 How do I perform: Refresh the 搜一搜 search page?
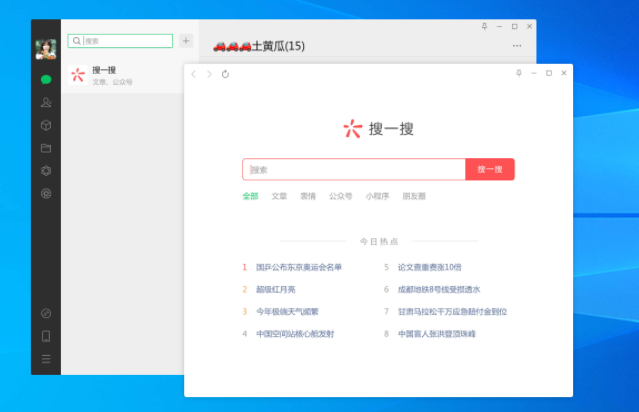(x=226, y=74)
